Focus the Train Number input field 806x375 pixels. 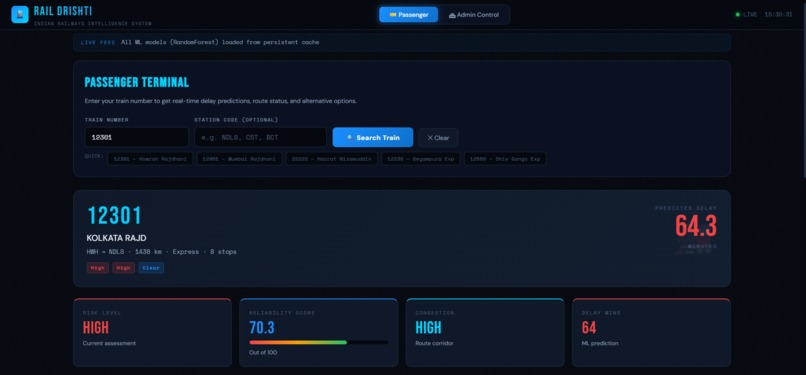[x=136, y=137]
